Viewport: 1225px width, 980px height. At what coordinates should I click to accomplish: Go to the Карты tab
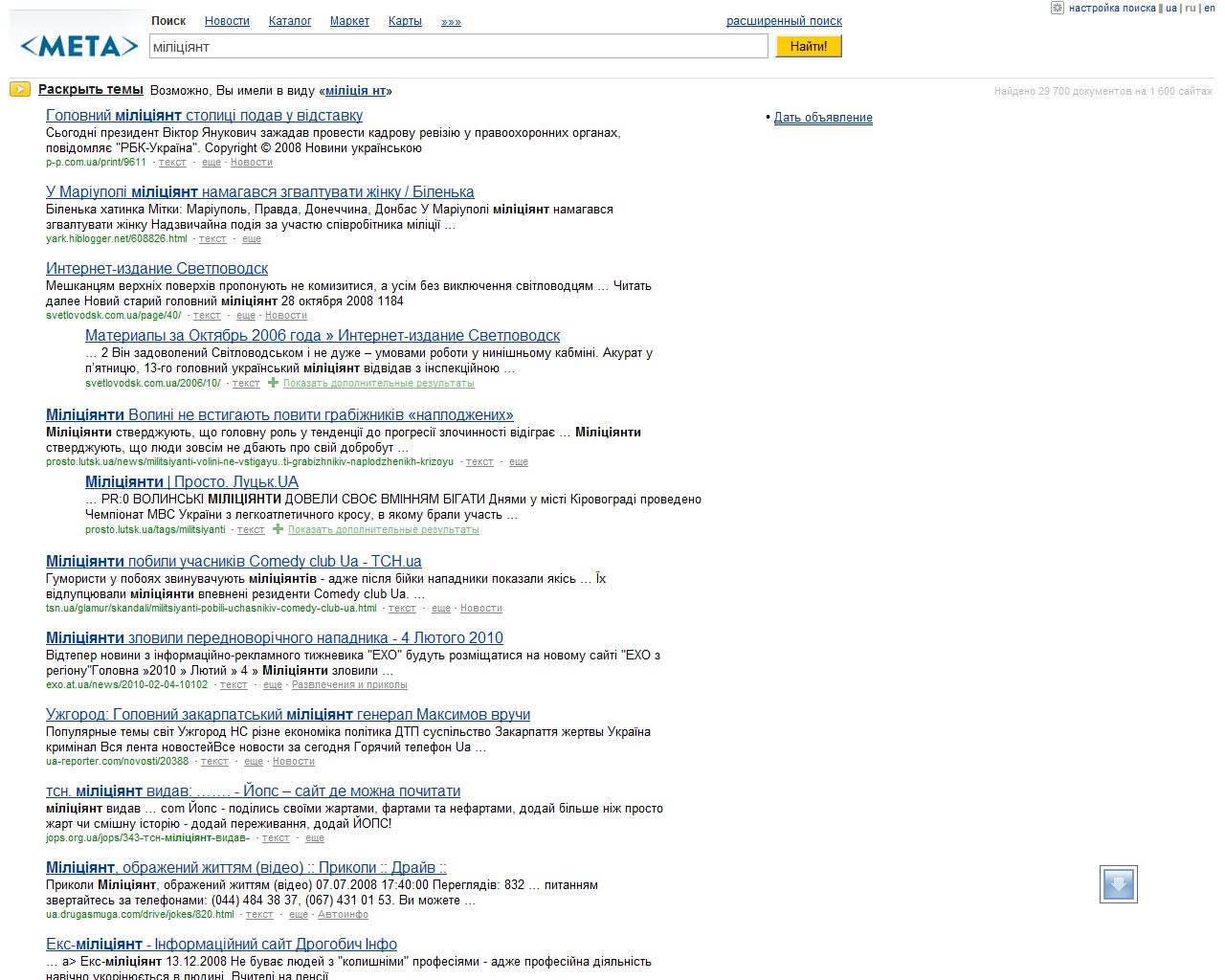click(405, 21)
